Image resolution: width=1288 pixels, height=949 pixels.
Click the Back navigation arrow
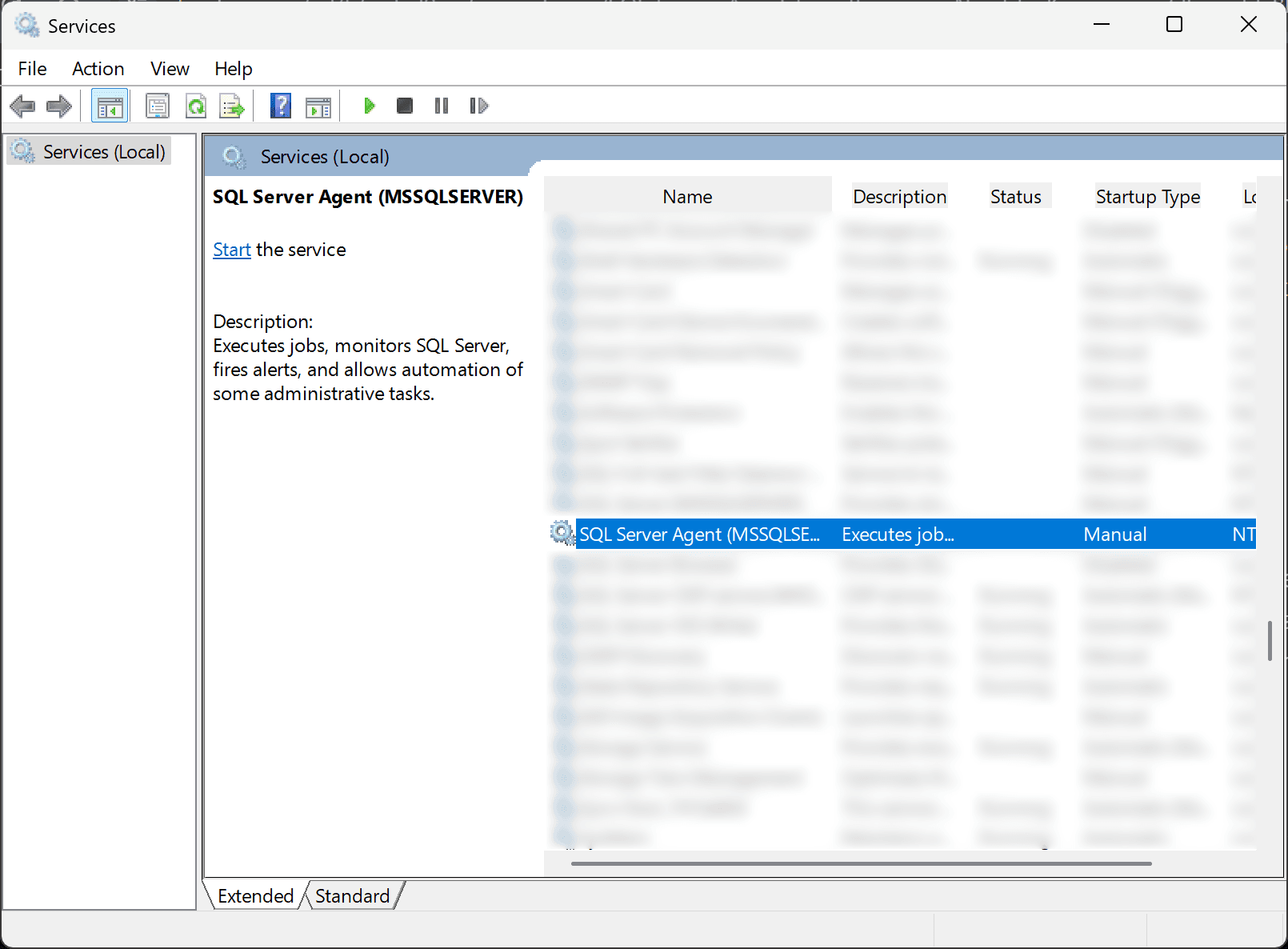coord(22,106)
